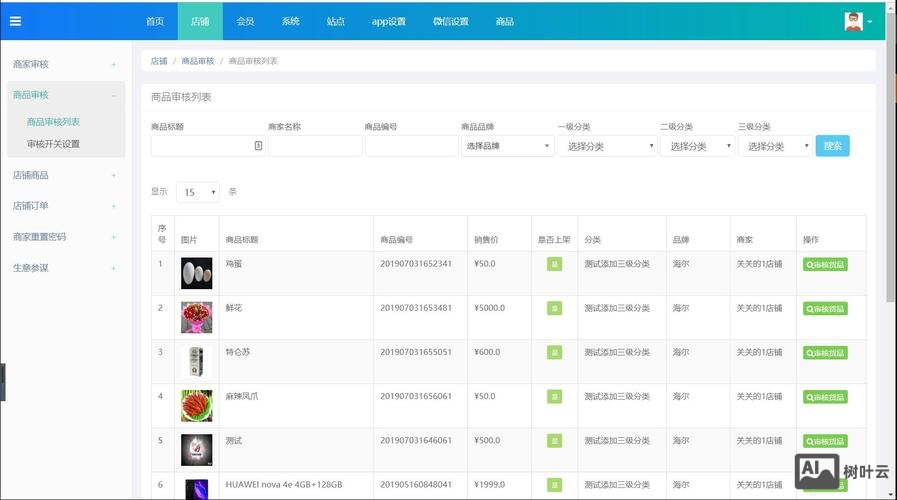Open the user avatar menu

pyautogui.click(x=858, y=21)
